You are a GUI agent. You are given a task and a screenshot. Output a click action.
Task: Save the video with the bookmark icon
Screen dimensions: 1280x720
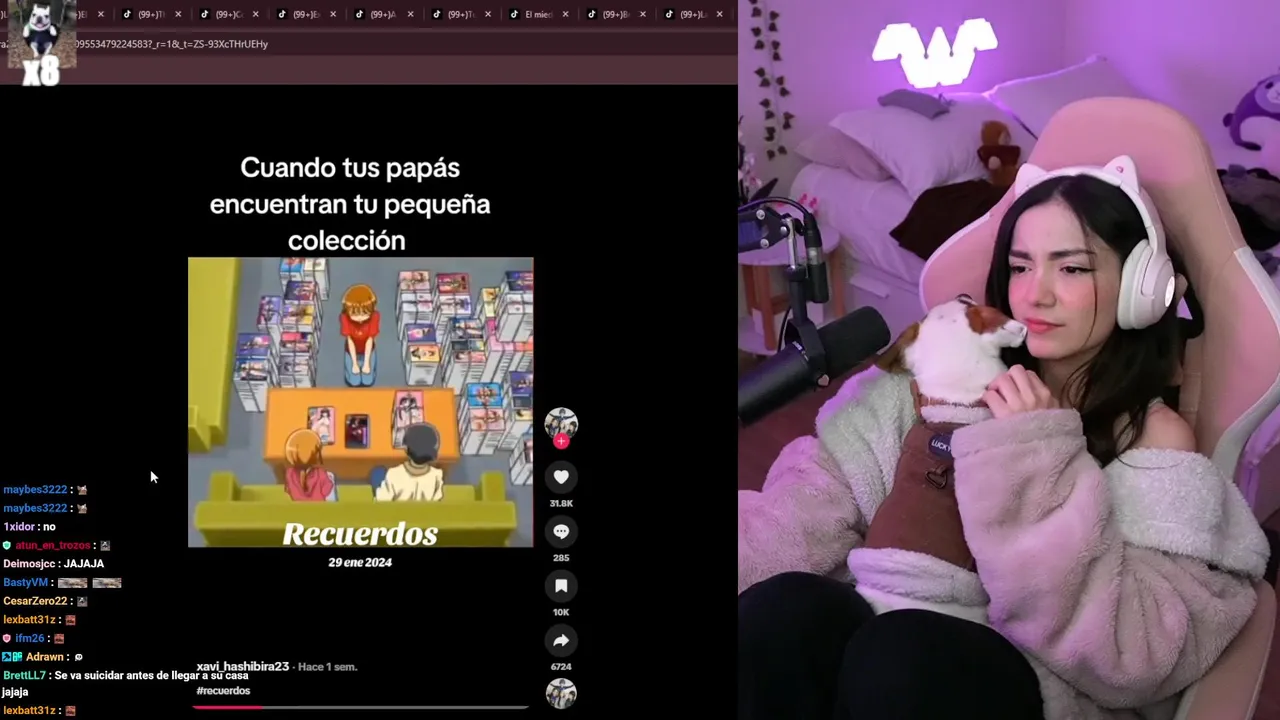coord(561,586)
